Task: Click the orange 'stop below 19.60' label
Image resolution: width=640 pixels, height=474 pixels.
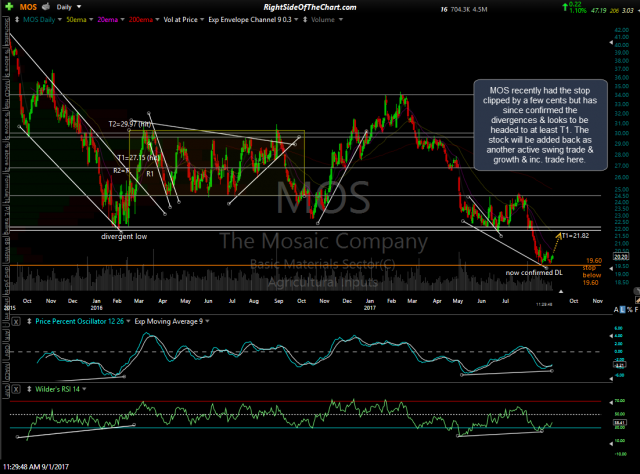Action: [590, 275]
